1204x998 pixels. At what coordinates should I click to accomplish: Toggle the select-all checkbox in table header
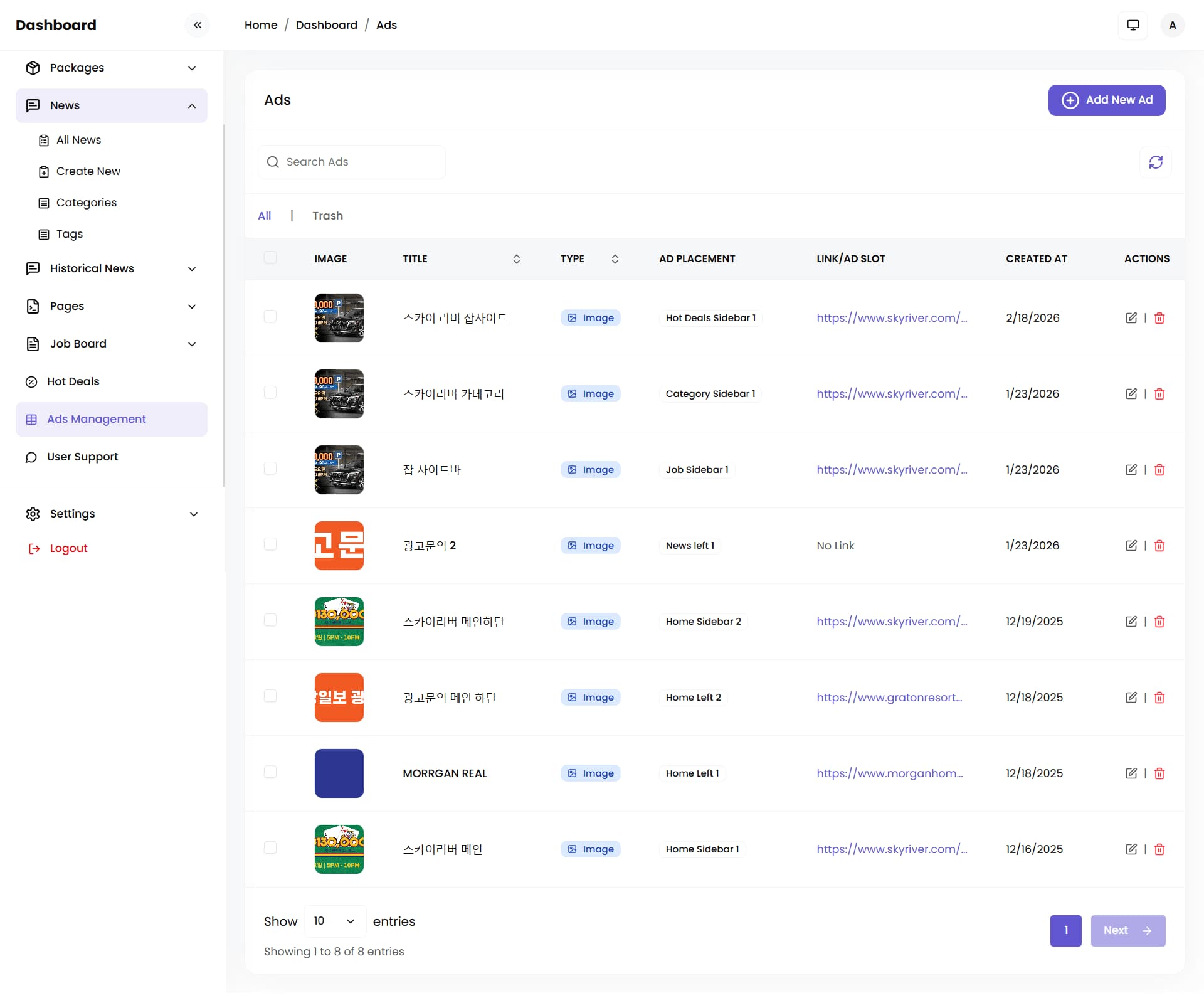point(270,258)
